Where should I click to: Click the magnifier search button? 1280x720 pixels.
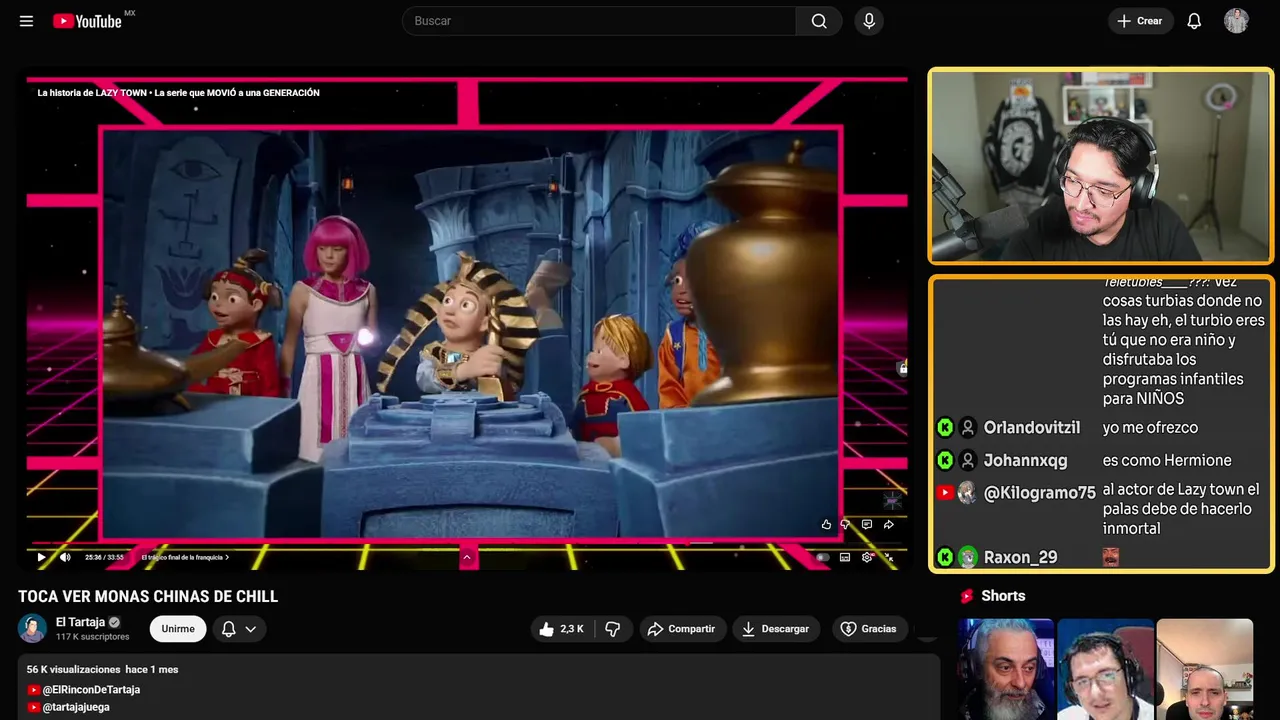[x=819, y=21]
